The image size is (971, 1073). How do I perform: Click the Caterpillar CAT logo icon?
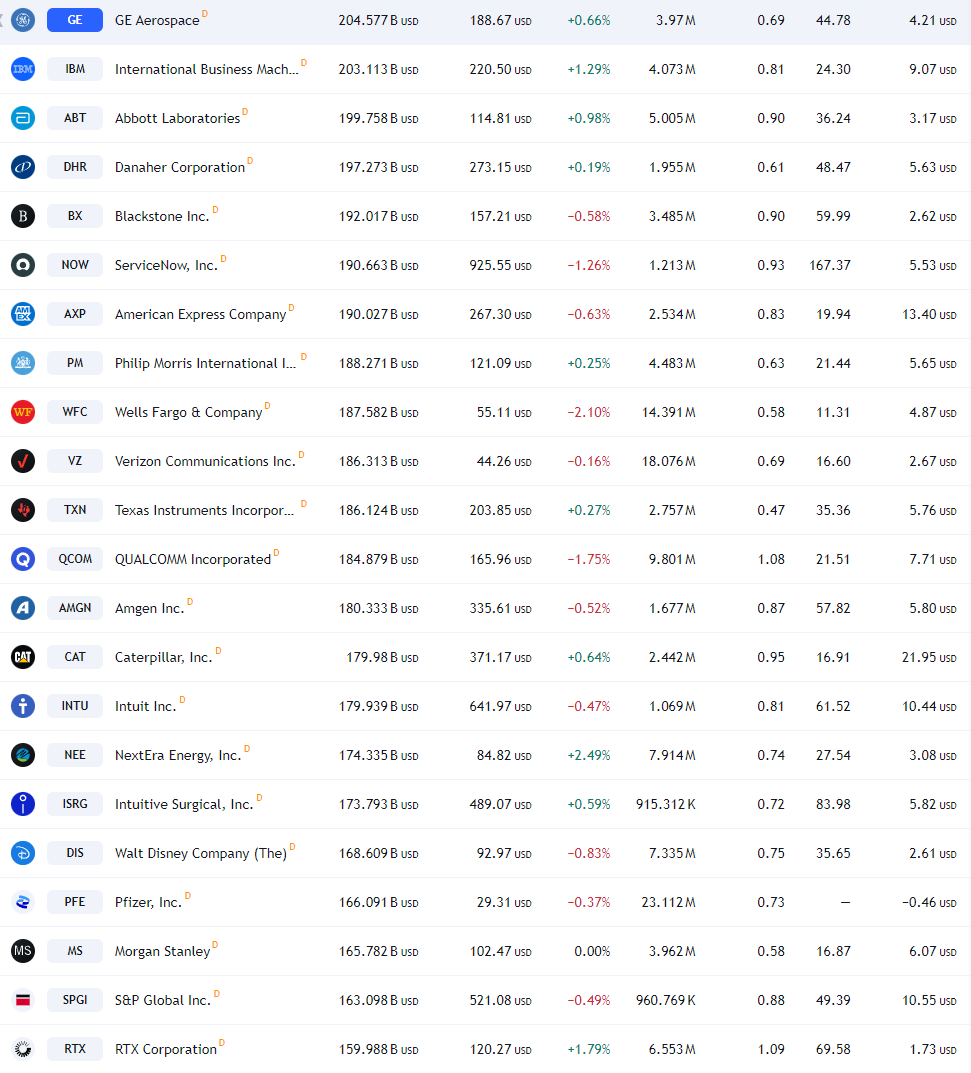coord(23,657)
